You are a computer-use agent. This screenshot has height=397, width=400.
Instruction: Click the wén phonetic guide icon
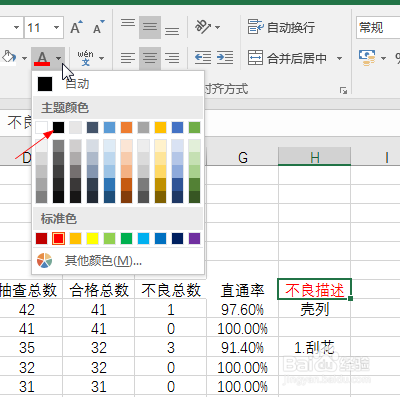(85, 58)
